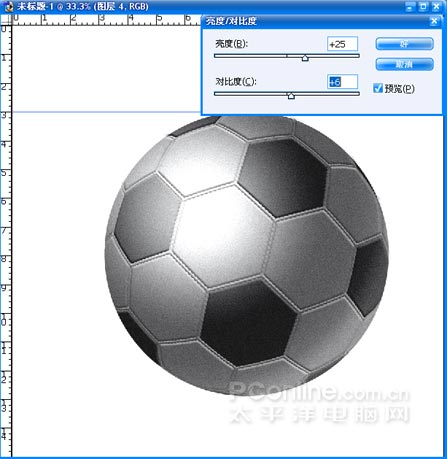Click the 对比度 contrast slider handle
The image size is (447, 459).
point(291,96)
